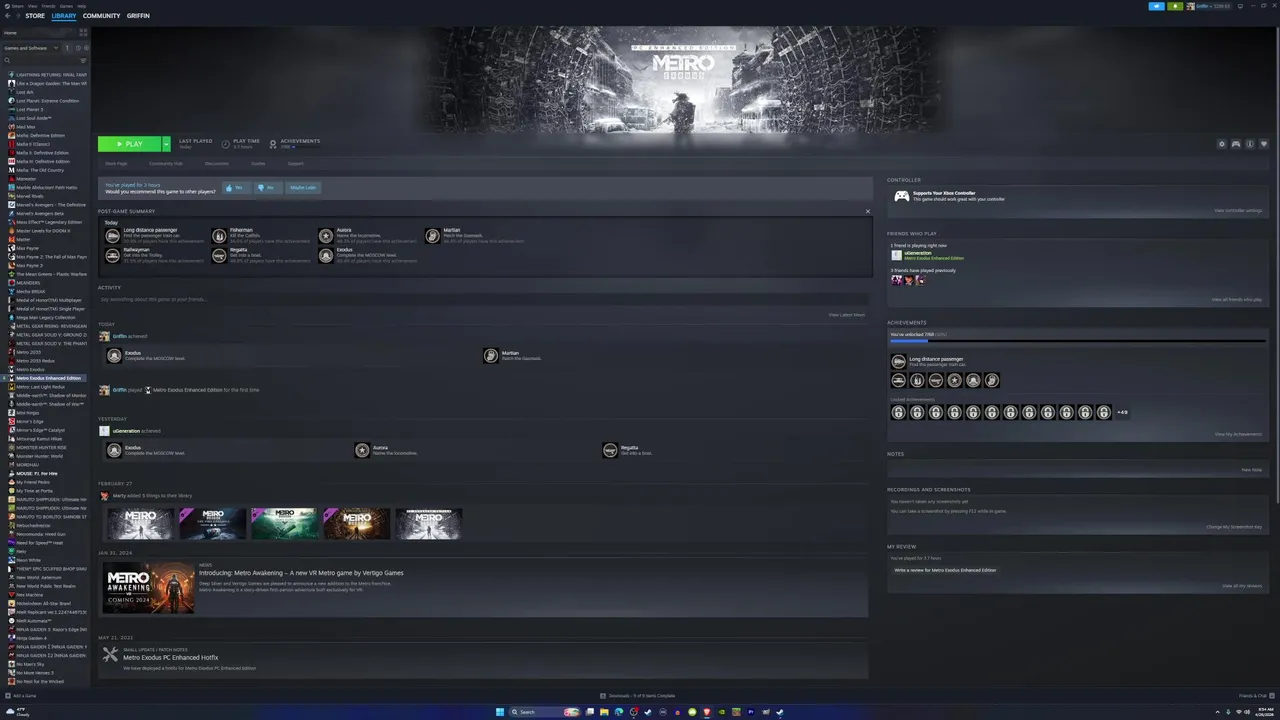The image size is (1280, 720).
Task: Click library search field
Action: coord(40,60)
